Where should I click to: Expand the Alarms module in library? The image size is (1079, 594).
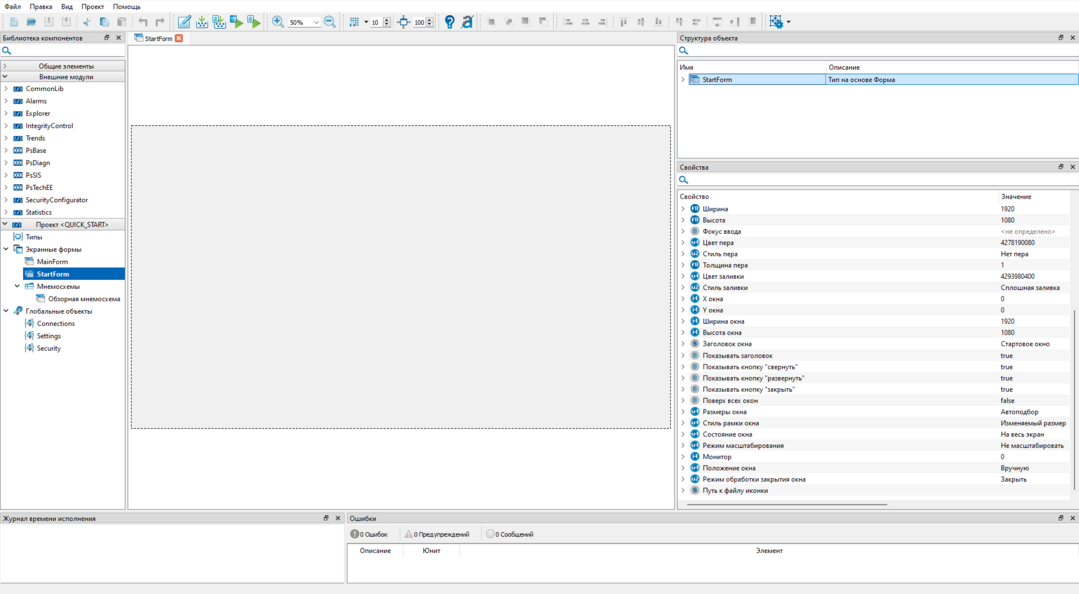click(x=6, y=101)
